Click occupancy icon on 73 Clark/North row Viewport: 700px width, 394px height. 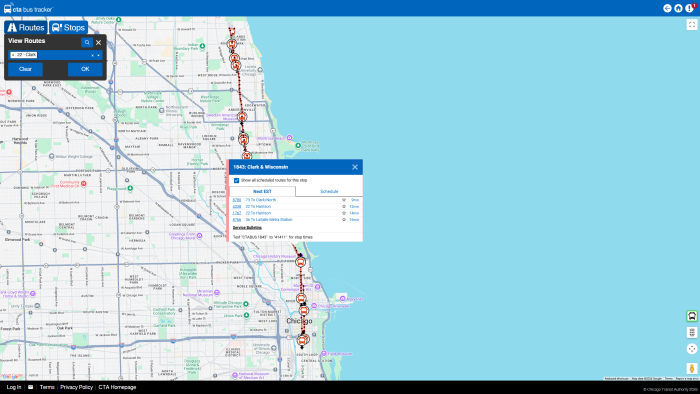pos(344,200)
